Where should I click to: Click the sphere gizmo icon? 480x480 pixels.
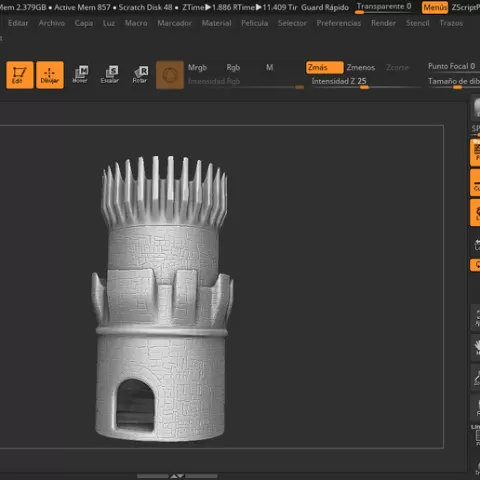pos(170,75)
